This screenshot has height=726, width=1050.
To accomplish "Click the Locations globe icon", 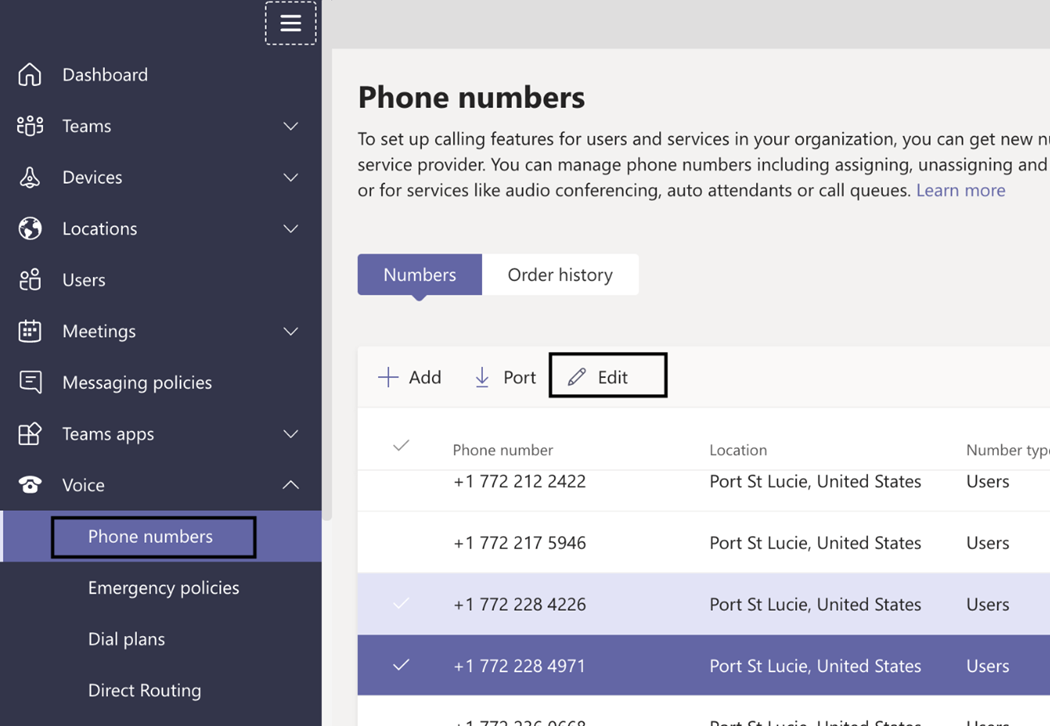I will point(30,228).
